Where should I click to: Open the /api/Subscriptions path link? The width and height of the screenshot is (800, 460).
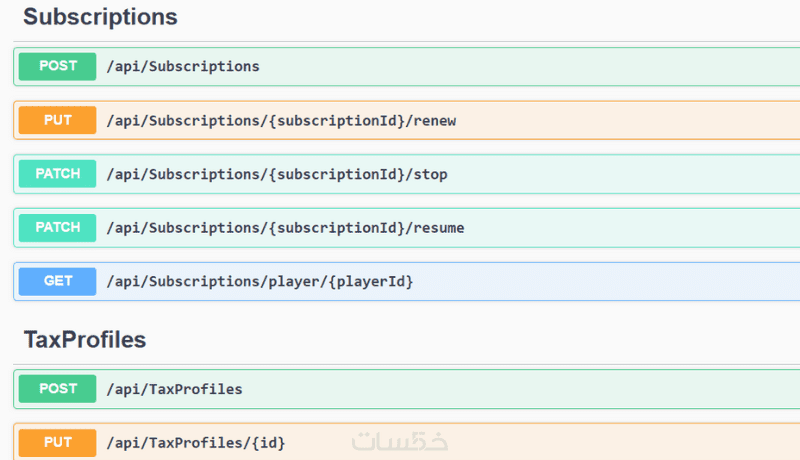tap(183, 66)
